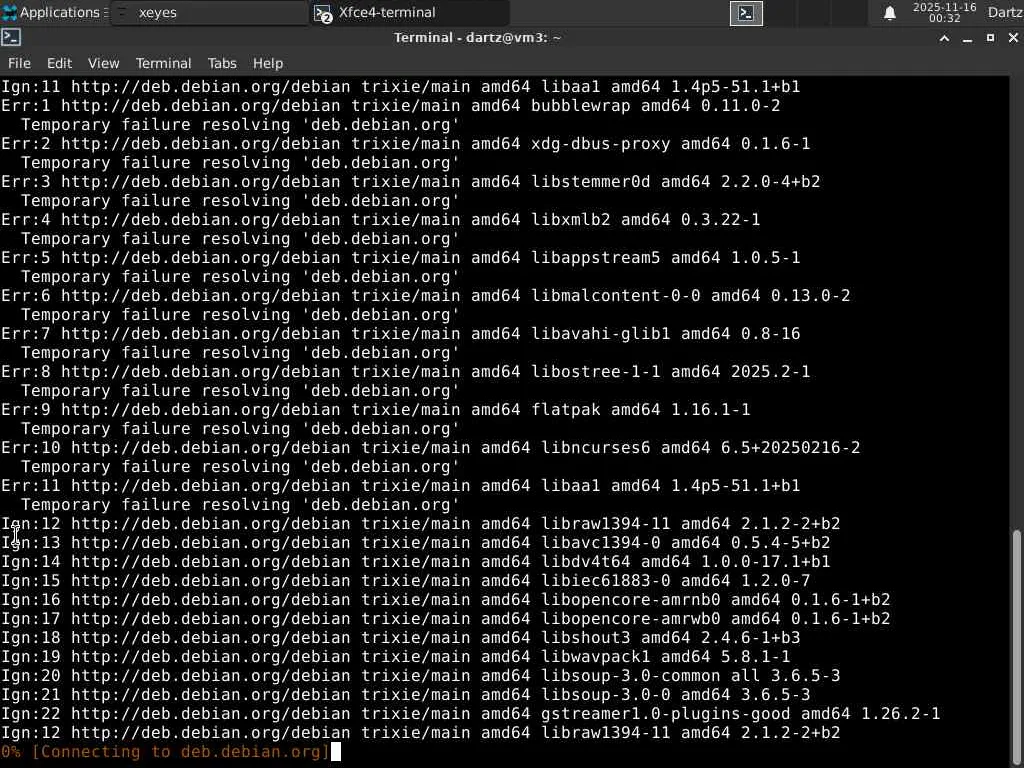Image resolution: width=1024 pixels, height=768 pixels.
Task: Click the Ign:20 libsoup-3.0-common line
Action: 421,675
